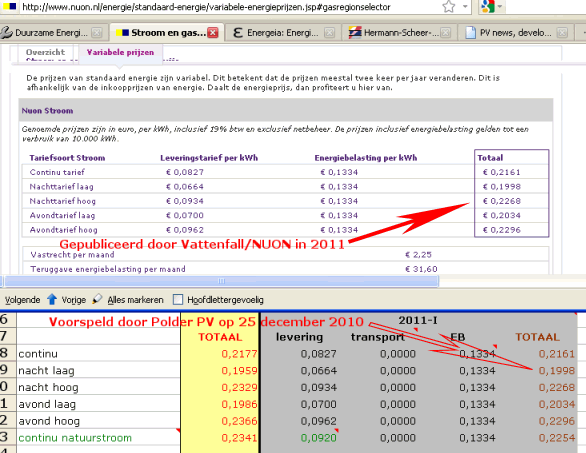The height and width of the screenshot is (453, 586).
Task: Click the horizontal page scrollbar
Action: 221,281
